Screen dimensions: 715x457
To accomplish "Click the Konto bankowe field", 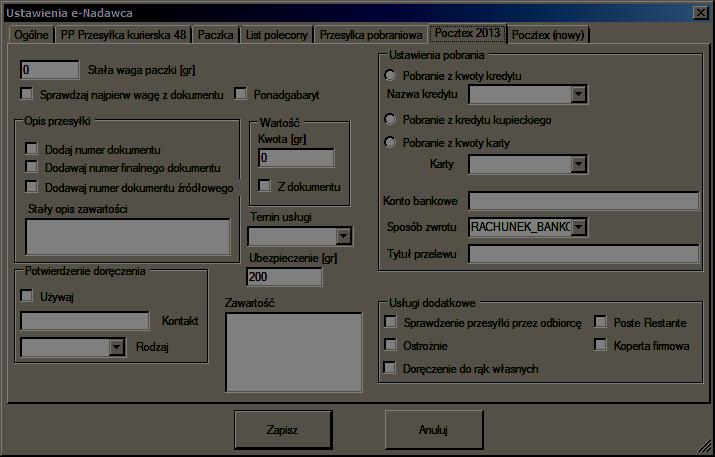I will (584, 201).
